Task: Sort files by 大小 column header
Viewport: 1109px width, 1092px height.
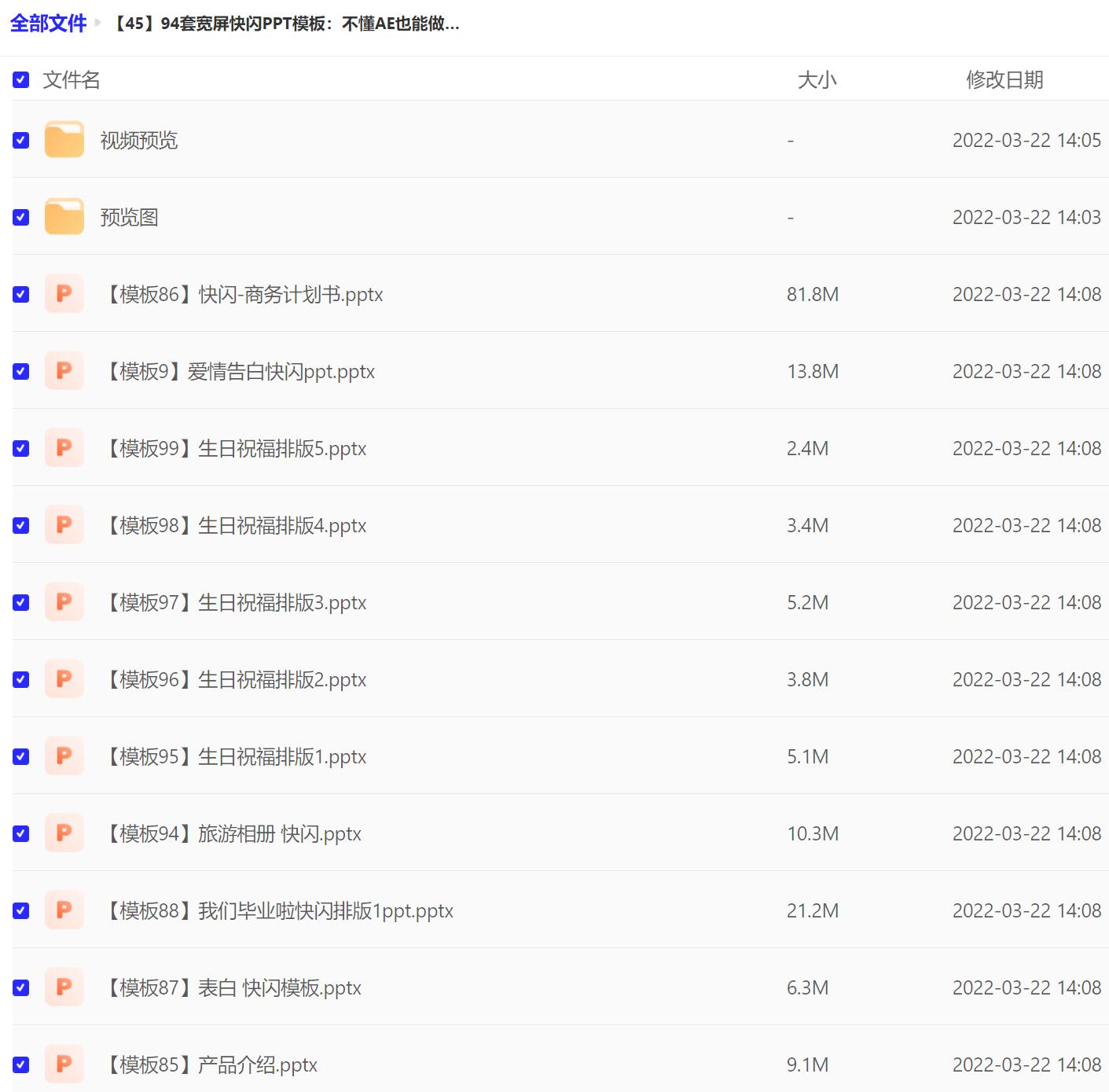Action: click(817, 79)
